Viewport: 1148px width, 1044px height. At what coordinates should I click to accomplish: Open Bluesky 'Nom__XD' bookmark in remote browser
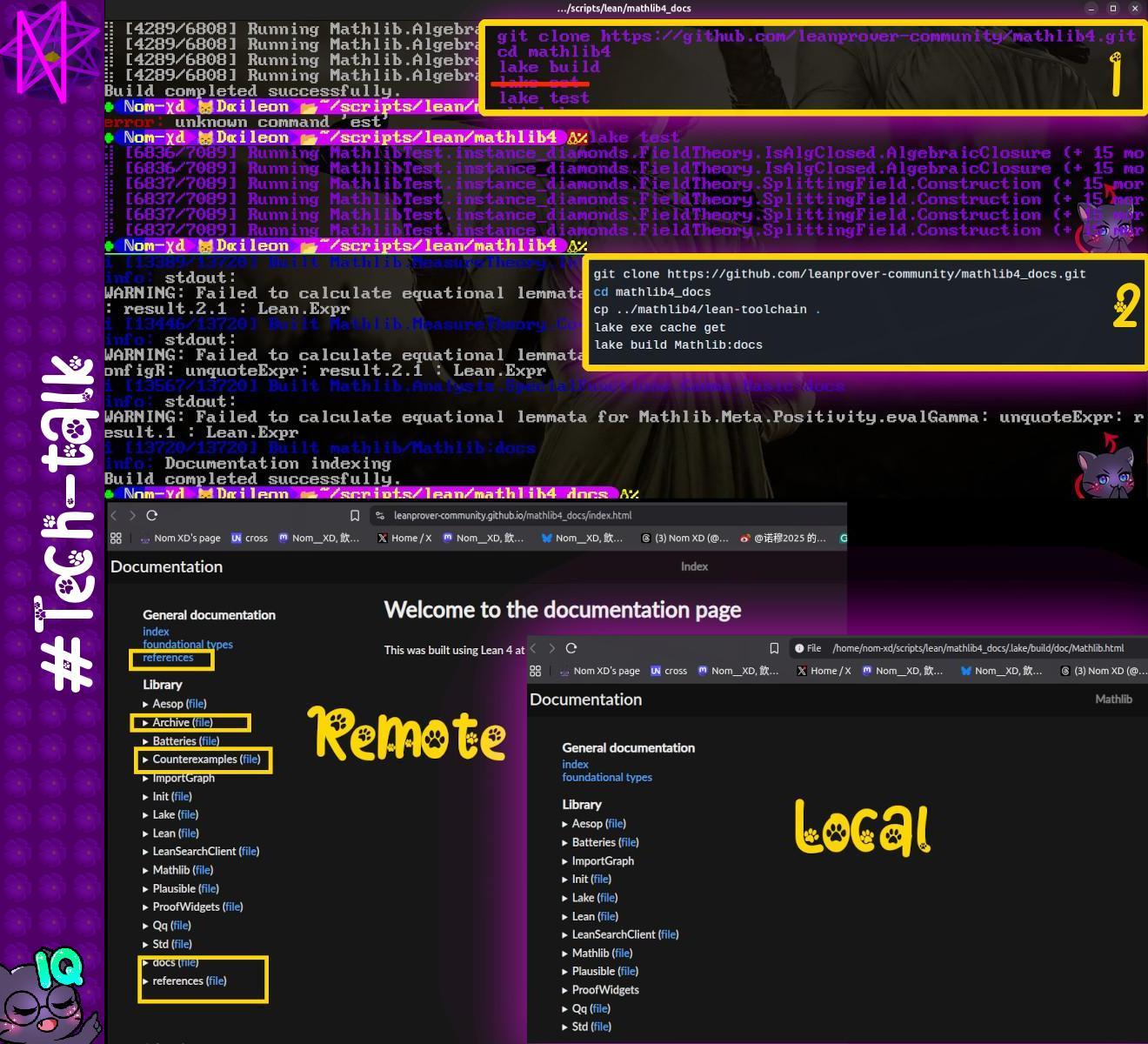click(582, 539)
